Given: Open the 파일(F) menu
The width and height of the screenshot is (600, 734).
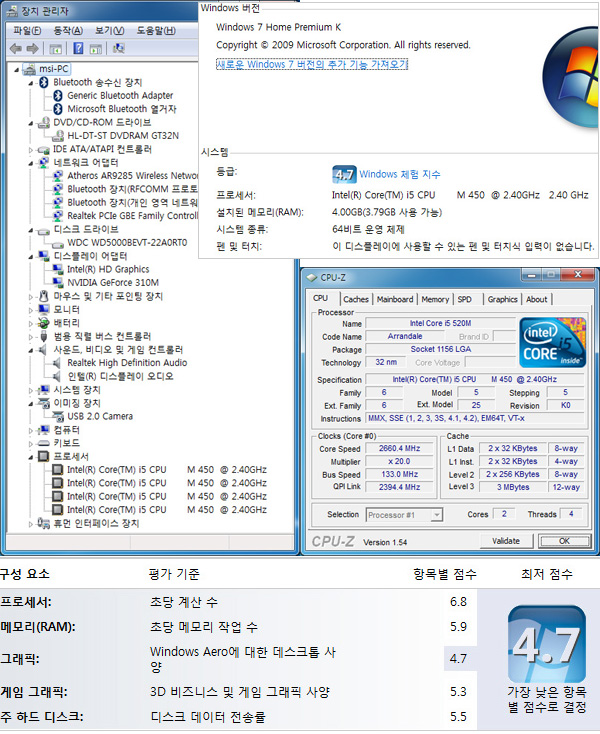Looking at the screenshot, I should click(27, 31).
